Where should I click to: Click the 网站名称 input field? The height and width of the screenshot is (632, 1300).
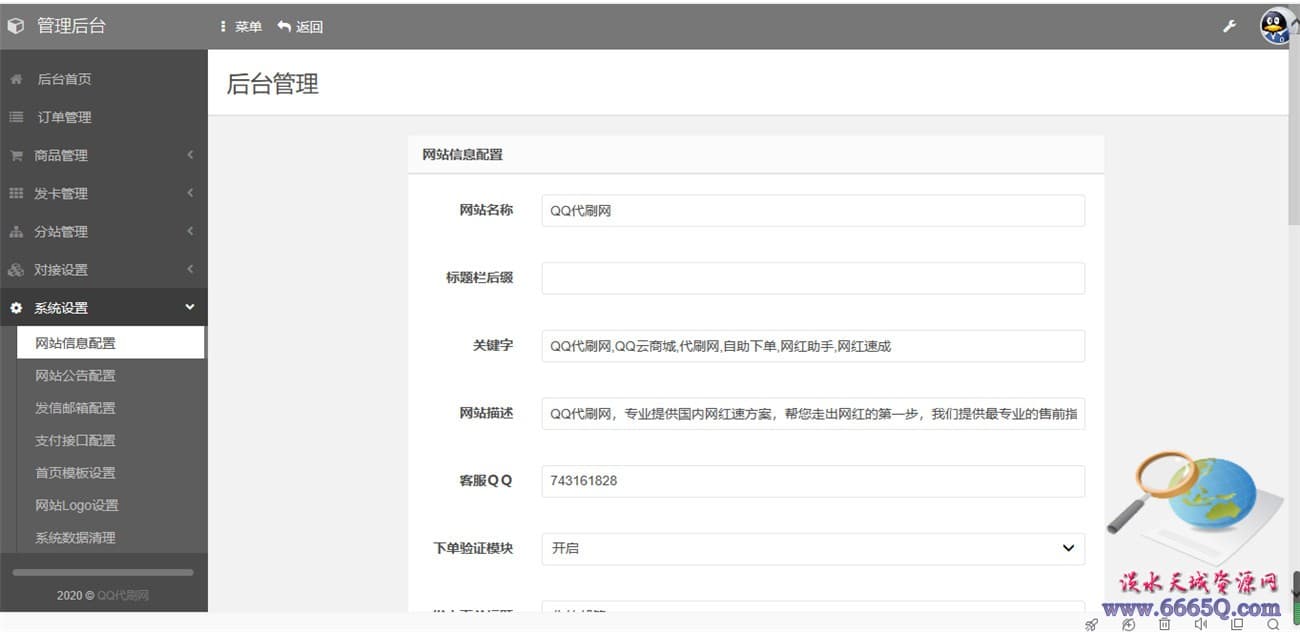coord(813,210)
